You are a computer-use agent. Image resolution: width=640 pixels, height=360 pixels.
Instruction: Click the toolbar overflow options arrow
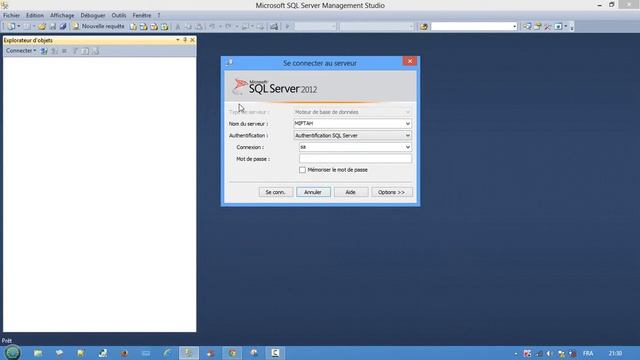pos(572,27)
